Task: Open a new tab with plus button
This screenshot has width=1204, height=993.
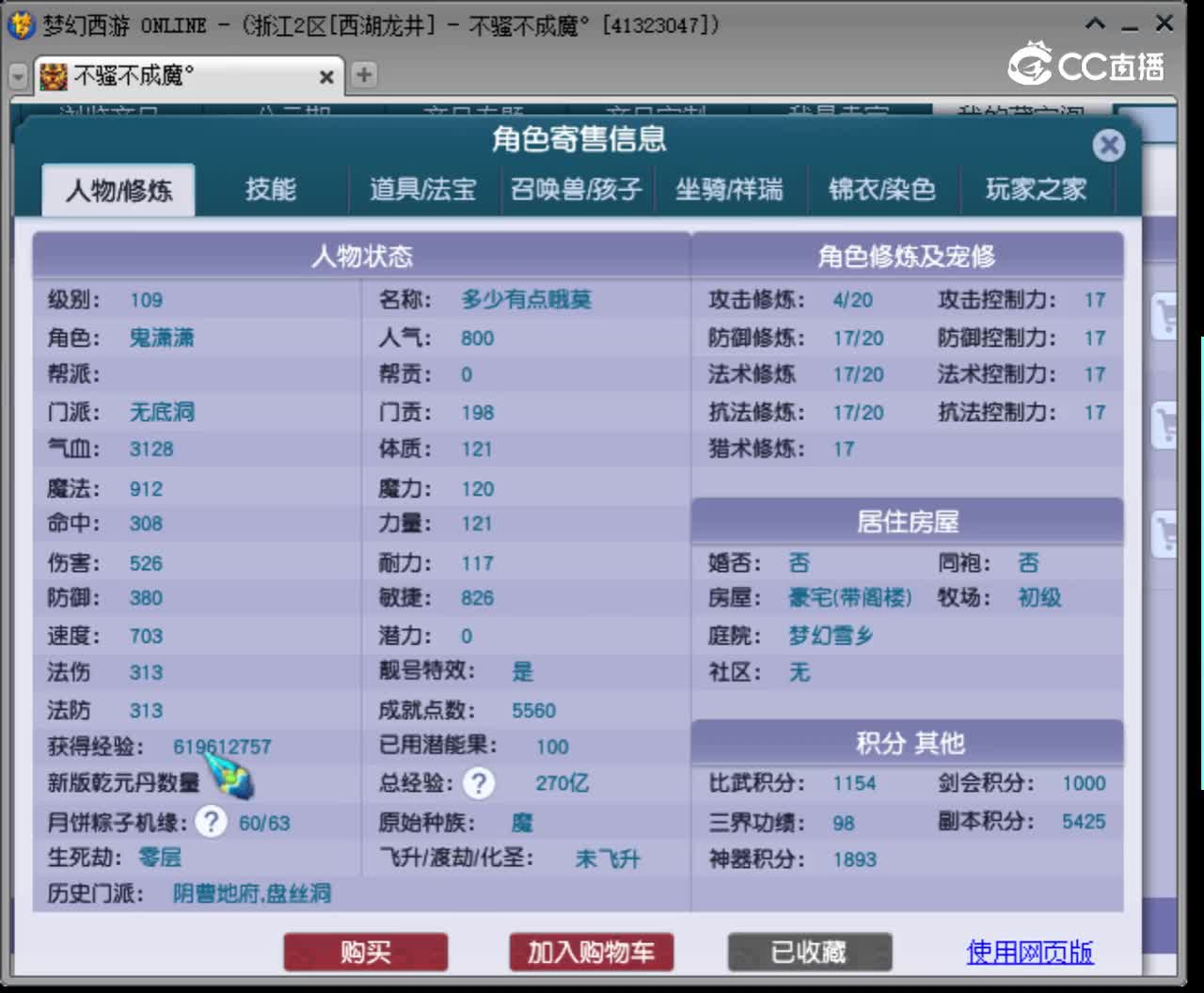Action: [364, 75]
